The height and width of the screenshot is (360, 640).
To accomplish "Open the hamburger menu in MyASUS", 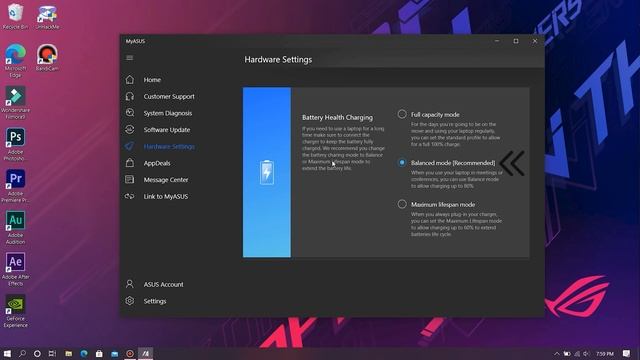I will [x=129, y=58].
